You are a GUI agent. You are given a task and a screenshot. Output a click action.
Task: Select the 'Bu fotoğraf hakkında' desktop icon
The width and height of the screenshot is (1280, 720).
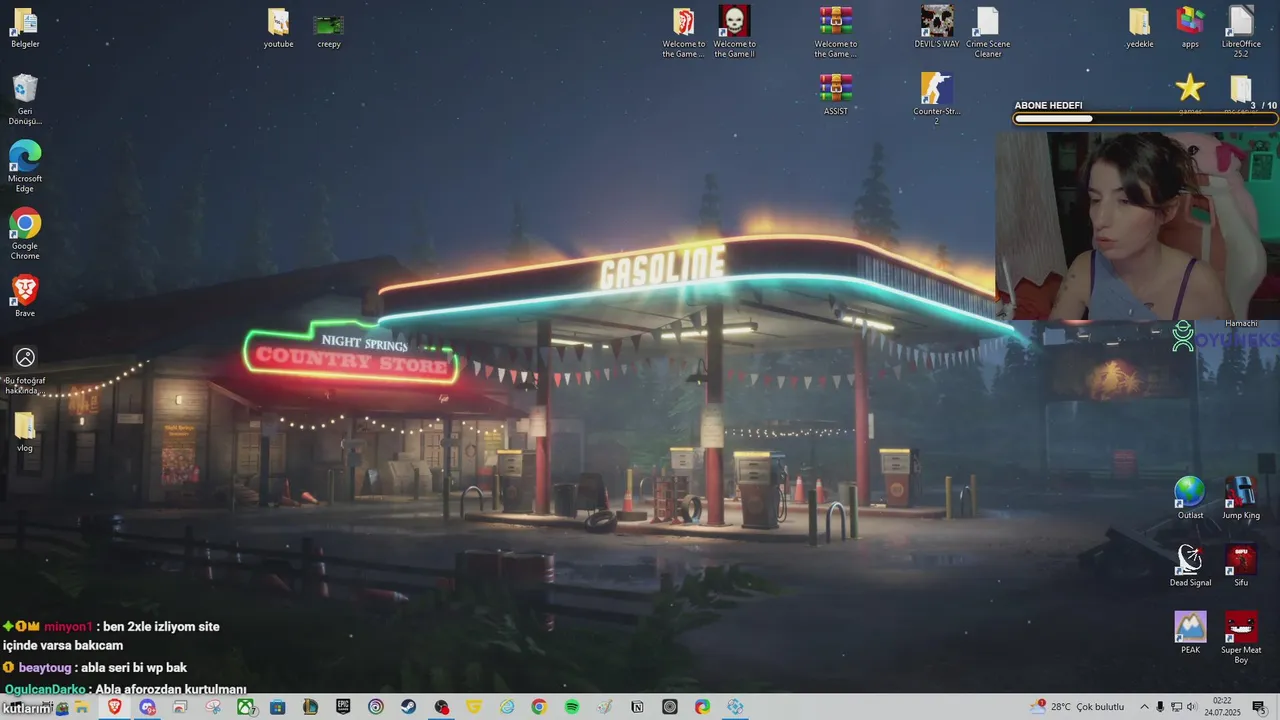point(25,370)
